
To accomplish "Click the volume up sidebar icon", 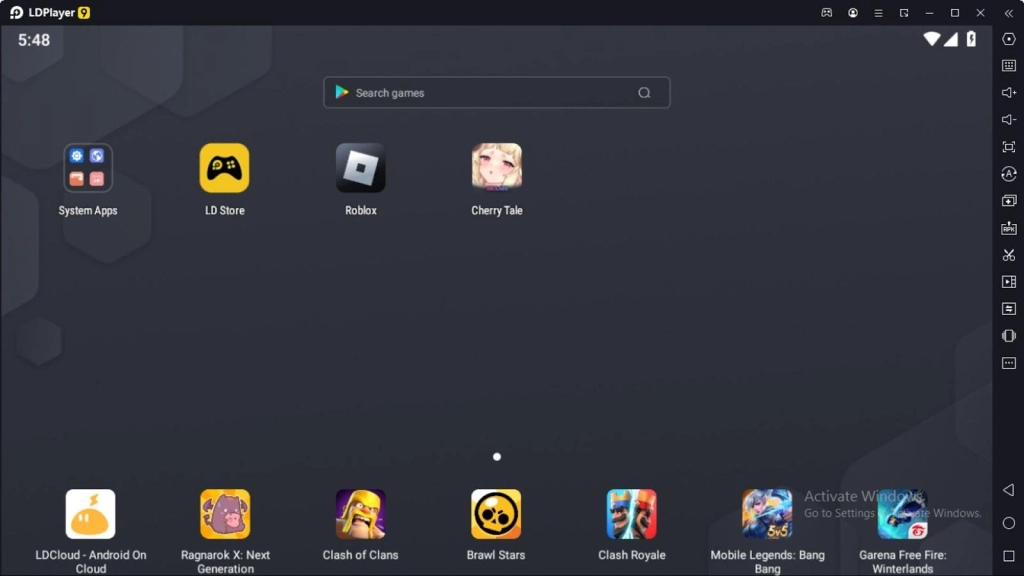I will pyautogui.click(x=1008, y=93).
